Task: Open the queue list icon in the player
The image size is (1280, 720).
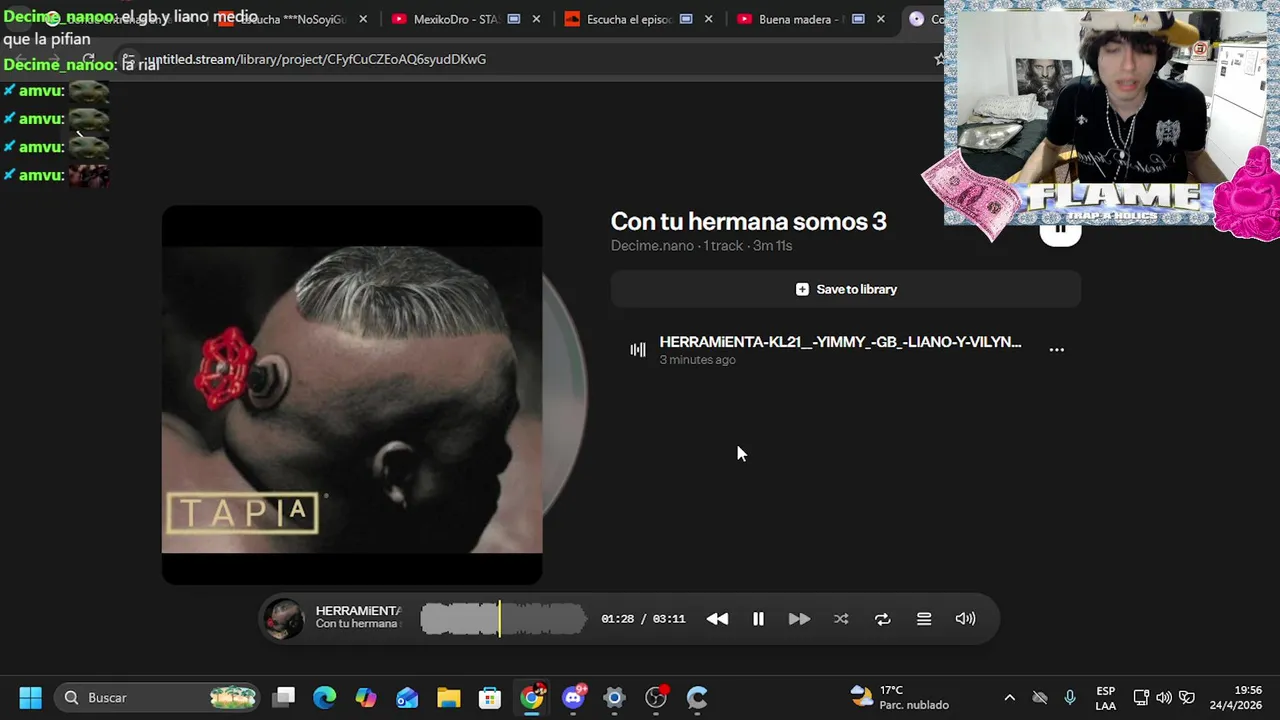Action: [x=924, y=619]
